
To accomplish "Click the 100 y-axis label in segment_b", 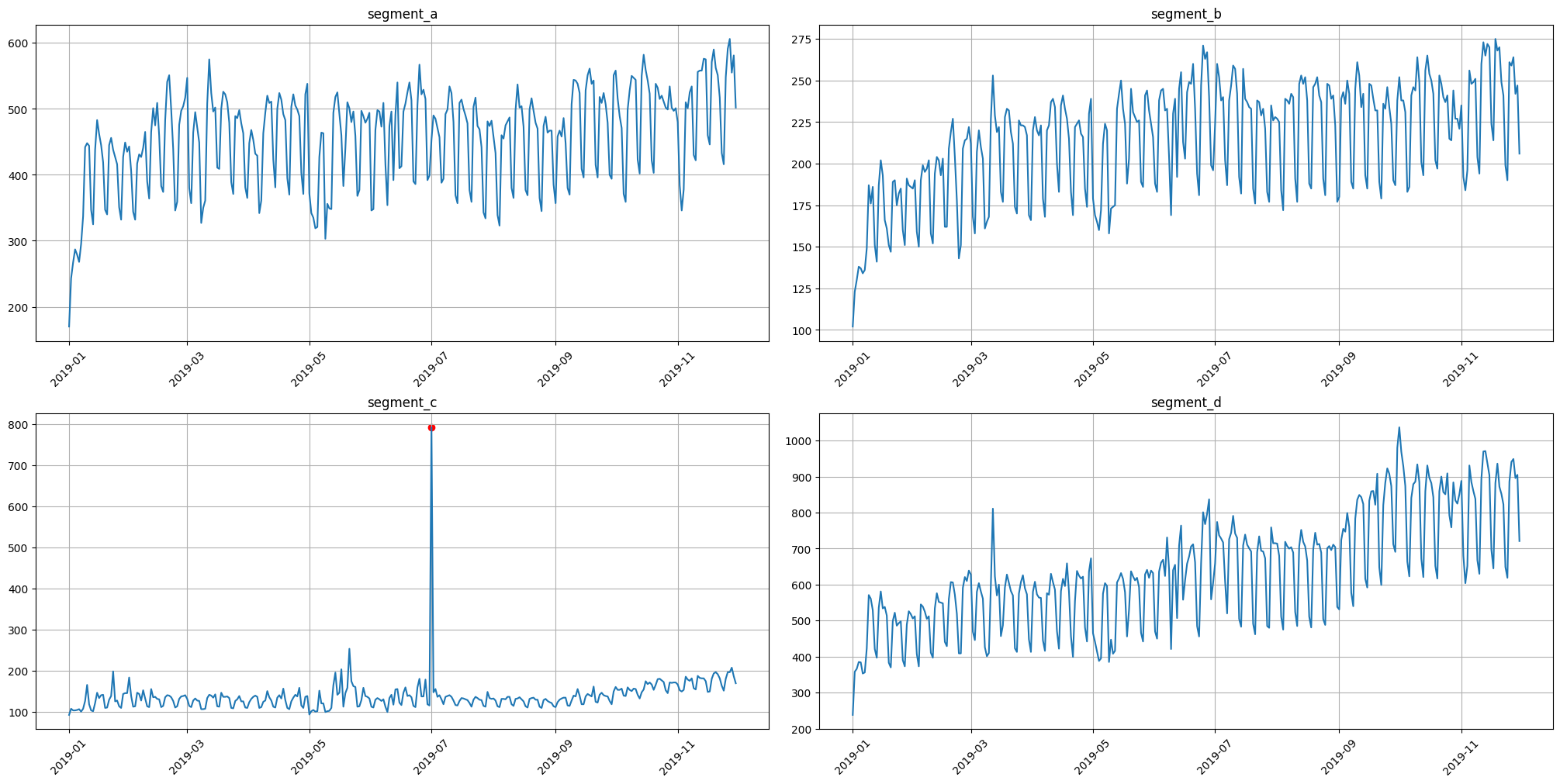I will (x=803, y=331).
